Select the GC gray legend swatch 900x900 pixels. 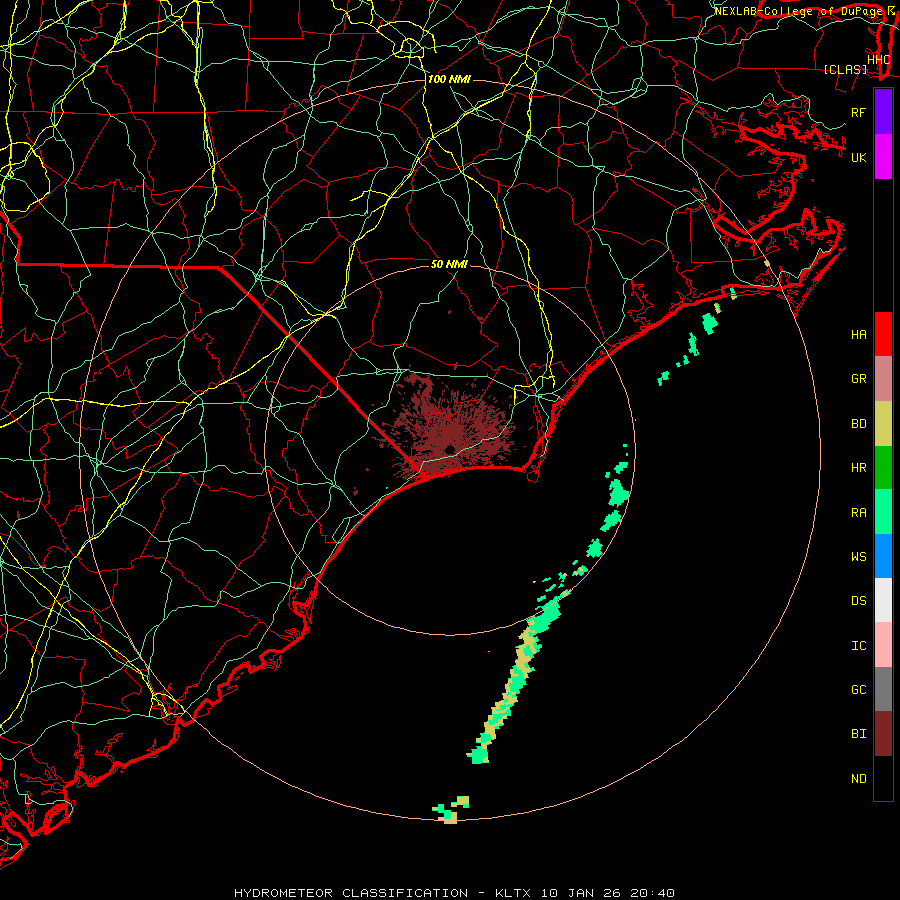click(883, 689)
